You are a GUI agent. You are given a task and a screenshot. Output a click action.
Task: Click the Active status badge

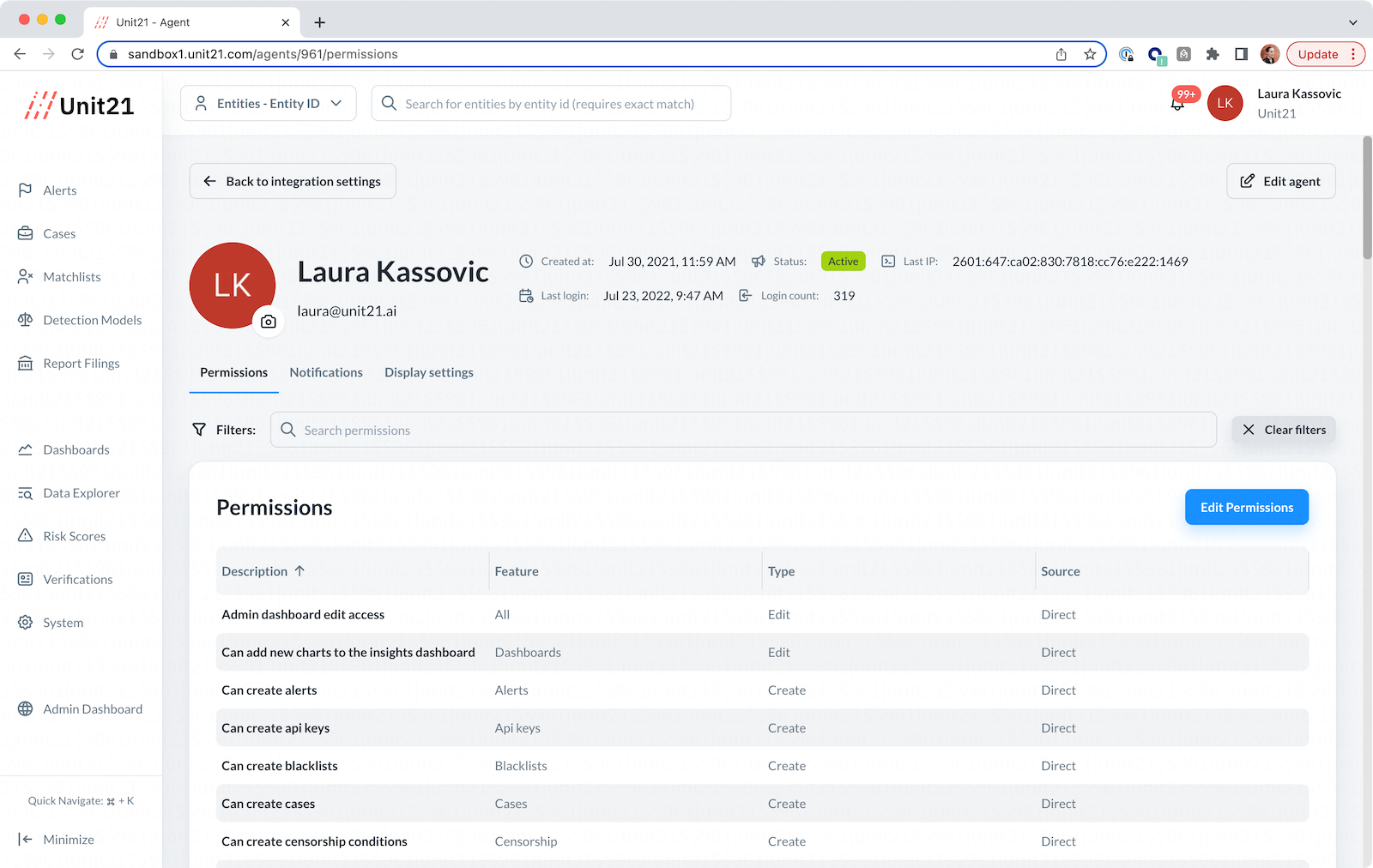click(x=843, y=262)
